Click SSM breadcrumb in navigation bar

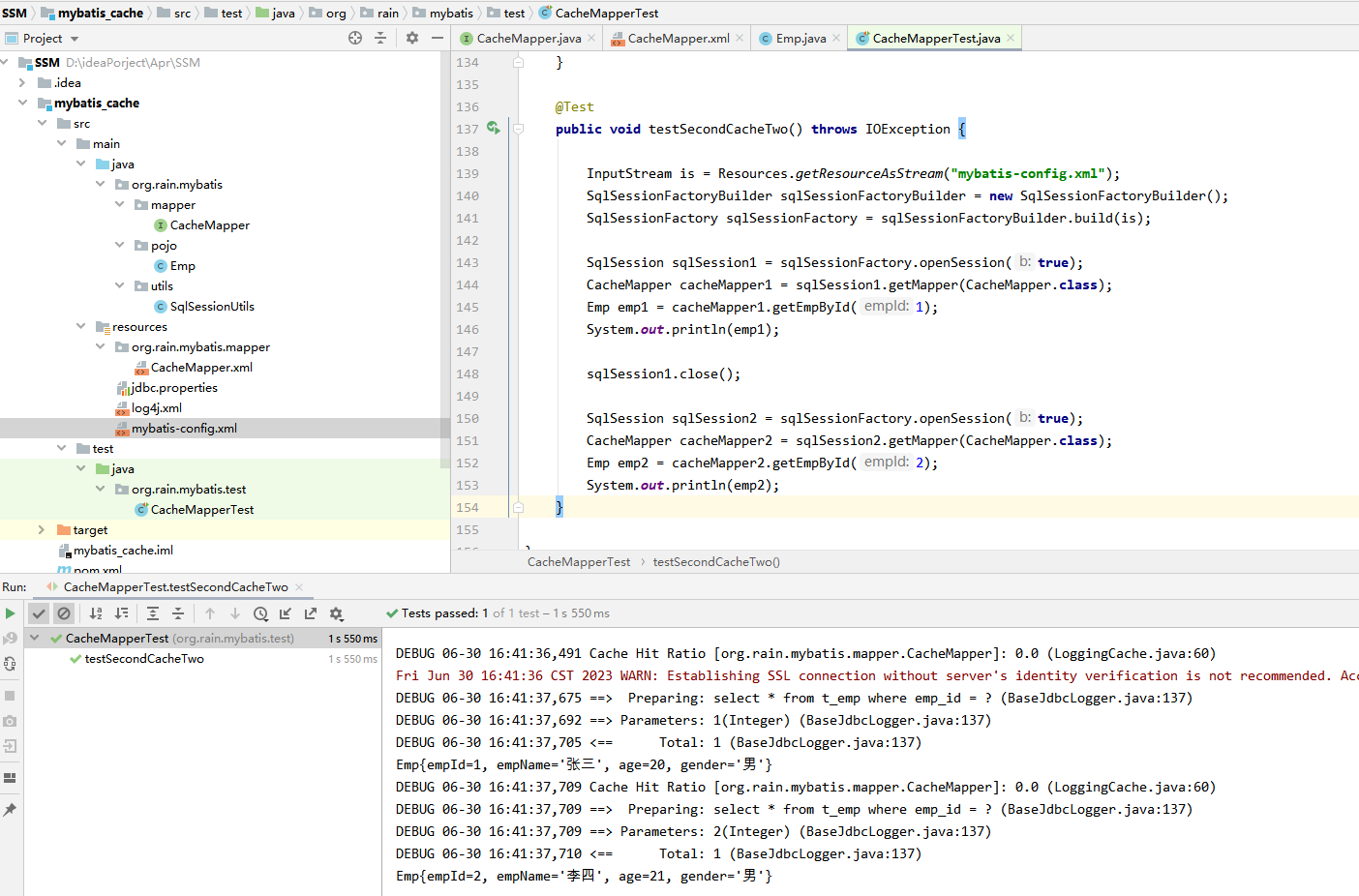tap(15, 13)
